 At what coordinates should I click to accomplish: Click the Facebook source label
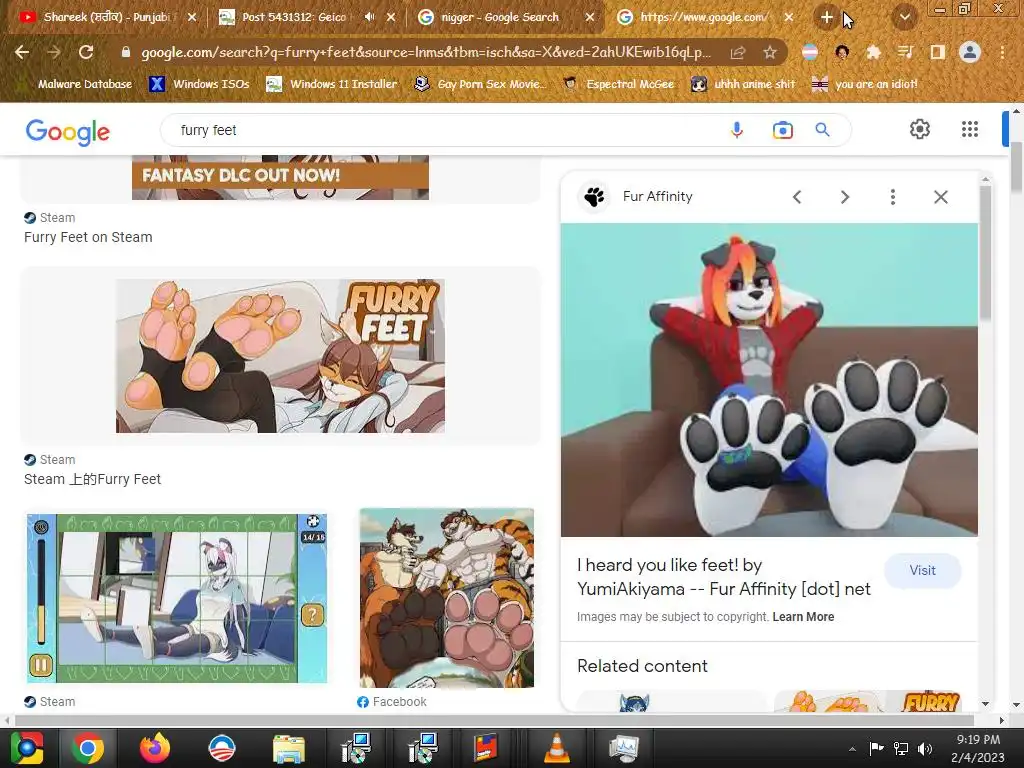[391, 701]
